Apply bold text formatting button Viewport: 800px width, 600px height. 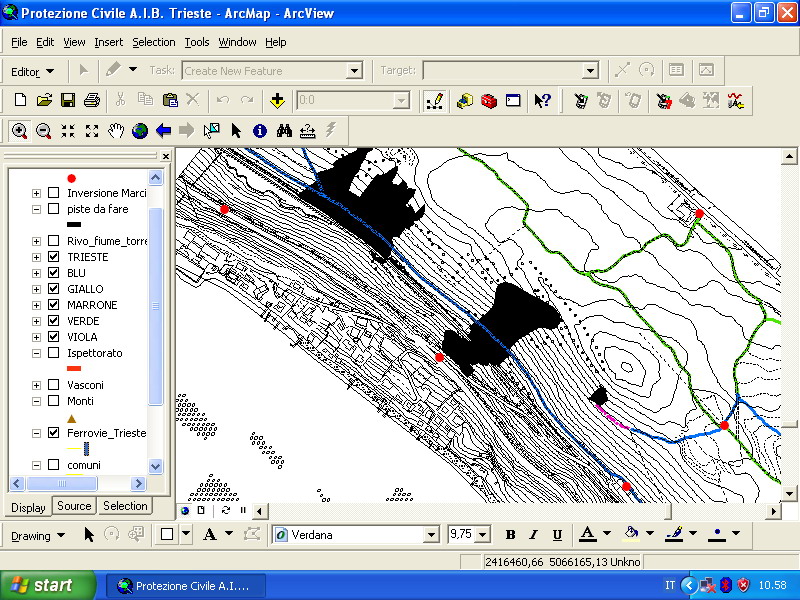510,535
